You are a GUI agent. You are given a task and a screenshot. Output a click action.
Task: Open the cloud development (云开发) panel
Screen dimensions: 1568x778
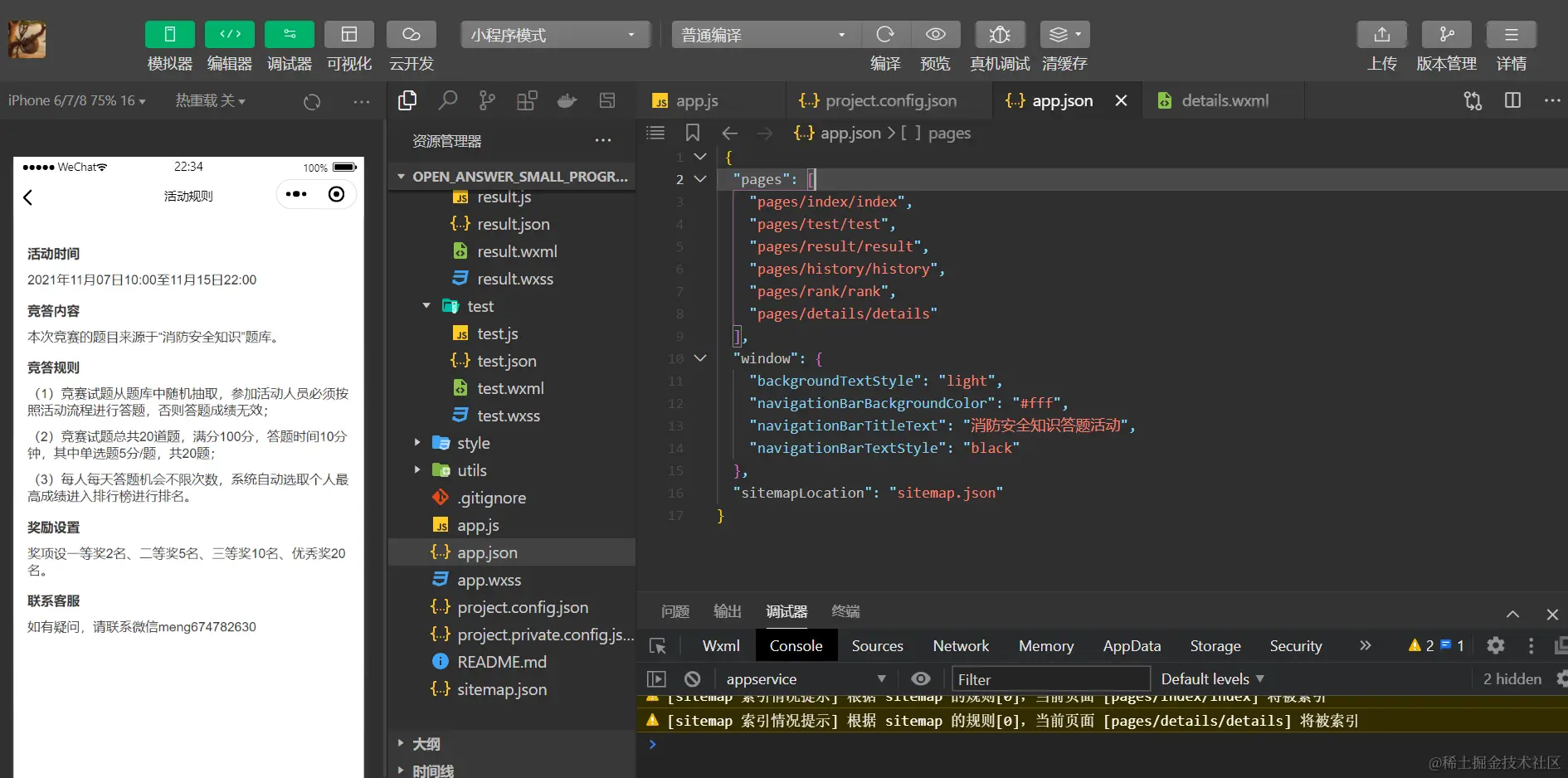coord(411,35)
